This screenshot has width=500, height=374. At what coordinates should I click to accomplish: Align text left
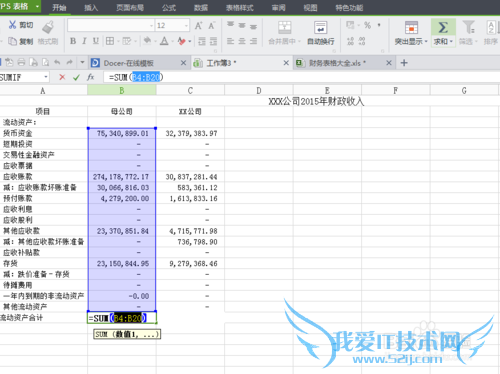(x=231, y=41)
